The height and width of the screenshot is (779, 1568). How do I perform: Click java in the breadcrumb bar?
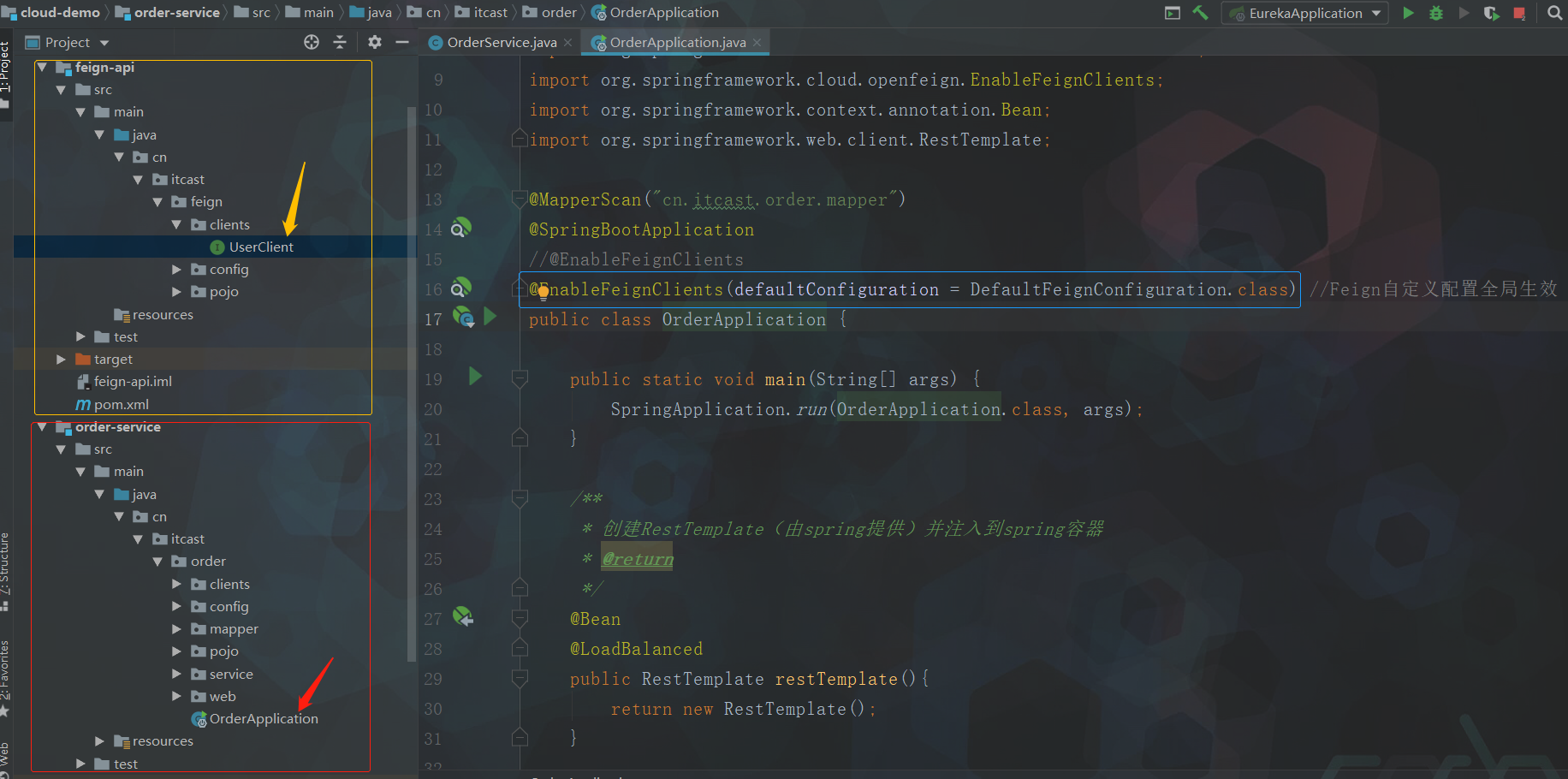coord(379,13)
